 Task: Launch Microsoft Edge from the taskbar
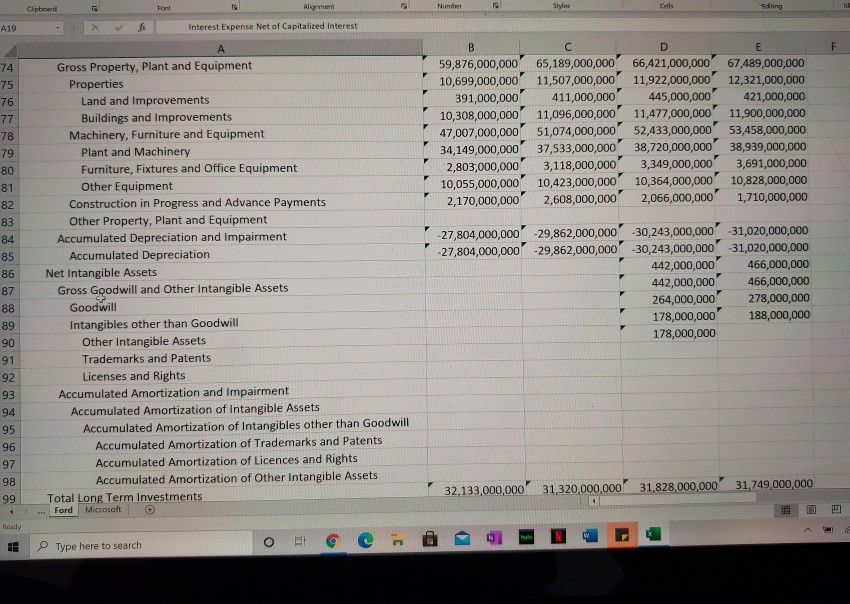pyautogui.click(x=365, y=539)
